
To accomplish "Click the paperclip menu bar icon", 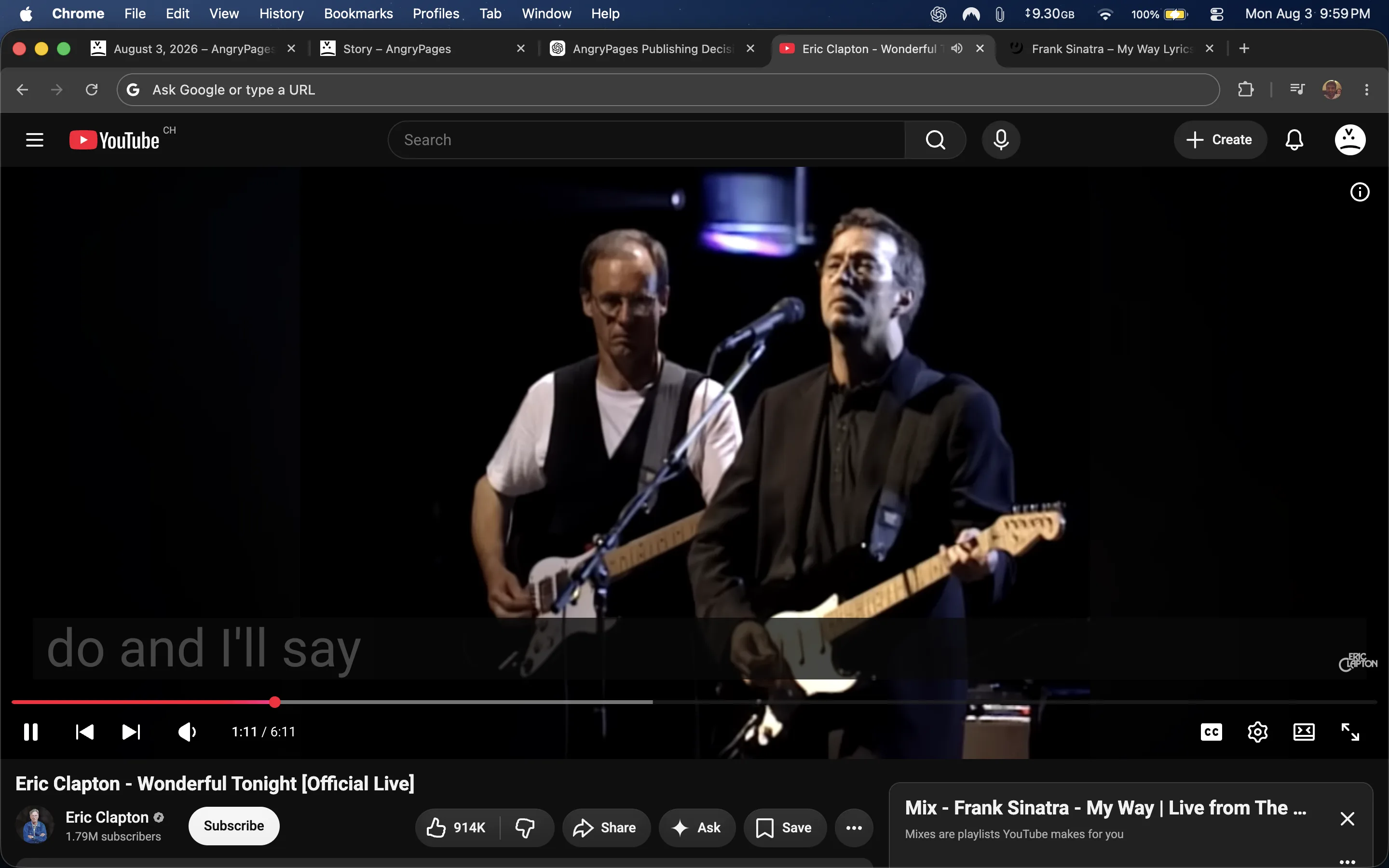I will (1000, 14).
